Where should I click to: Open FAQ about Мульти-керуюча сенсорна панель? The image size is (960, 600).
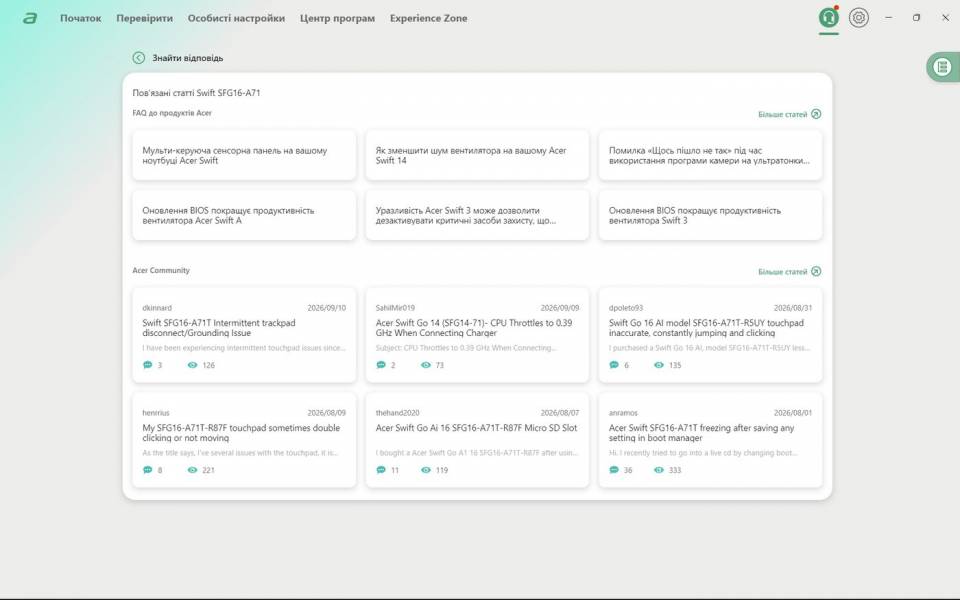[244, 156]
